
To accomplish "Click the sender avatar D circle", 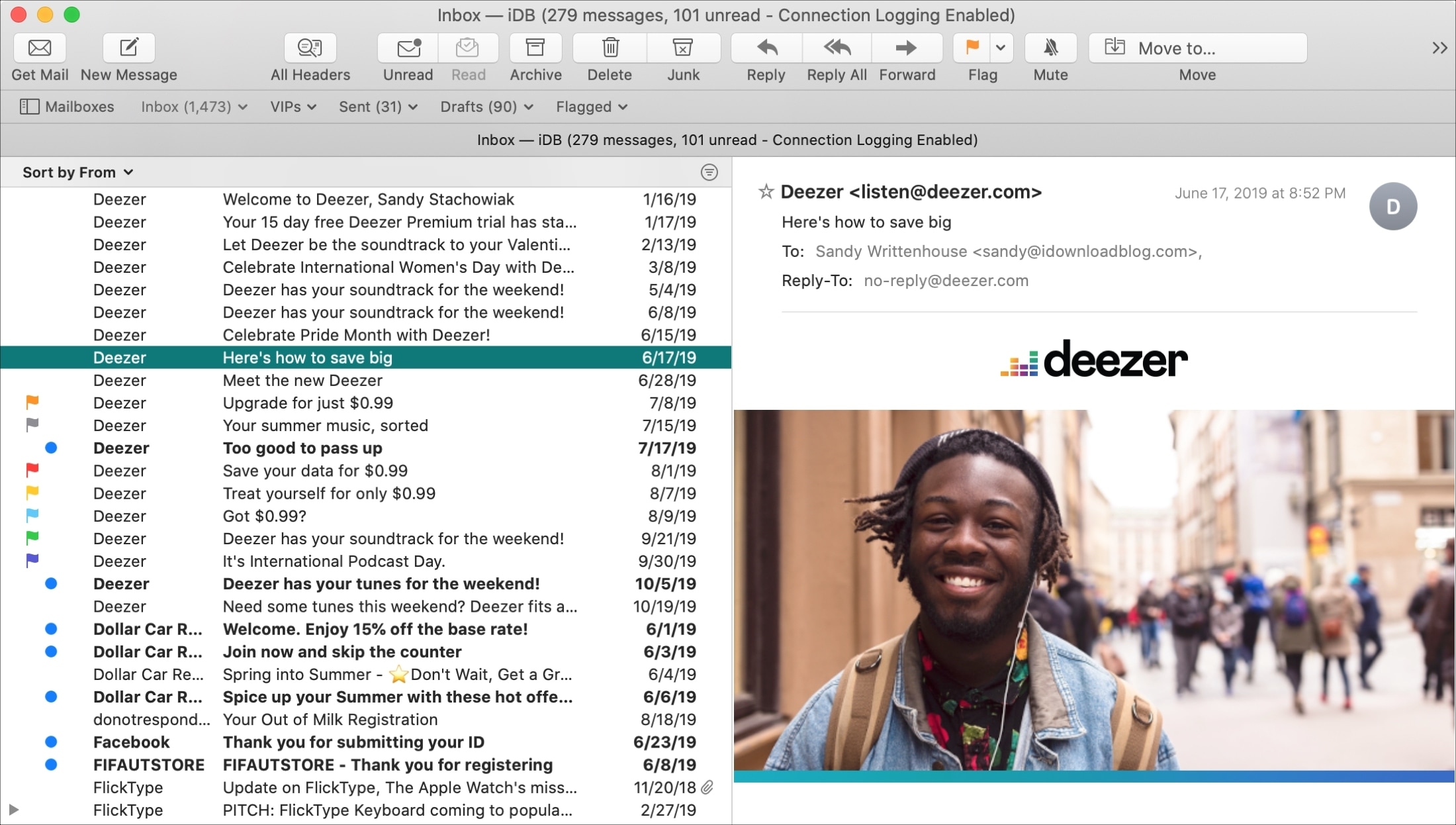I will pos(1393,207).
